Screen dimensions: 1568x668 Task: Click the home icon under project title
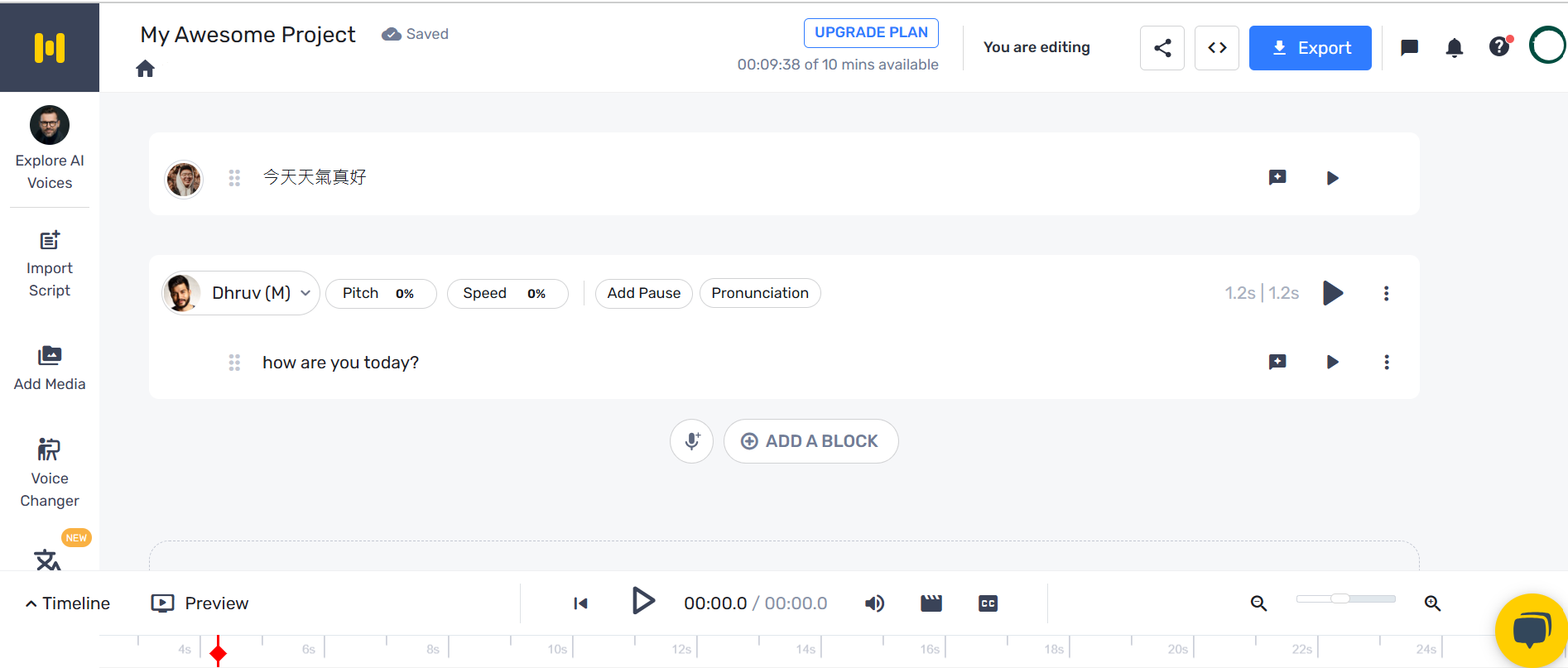click(x=145, y=69)
